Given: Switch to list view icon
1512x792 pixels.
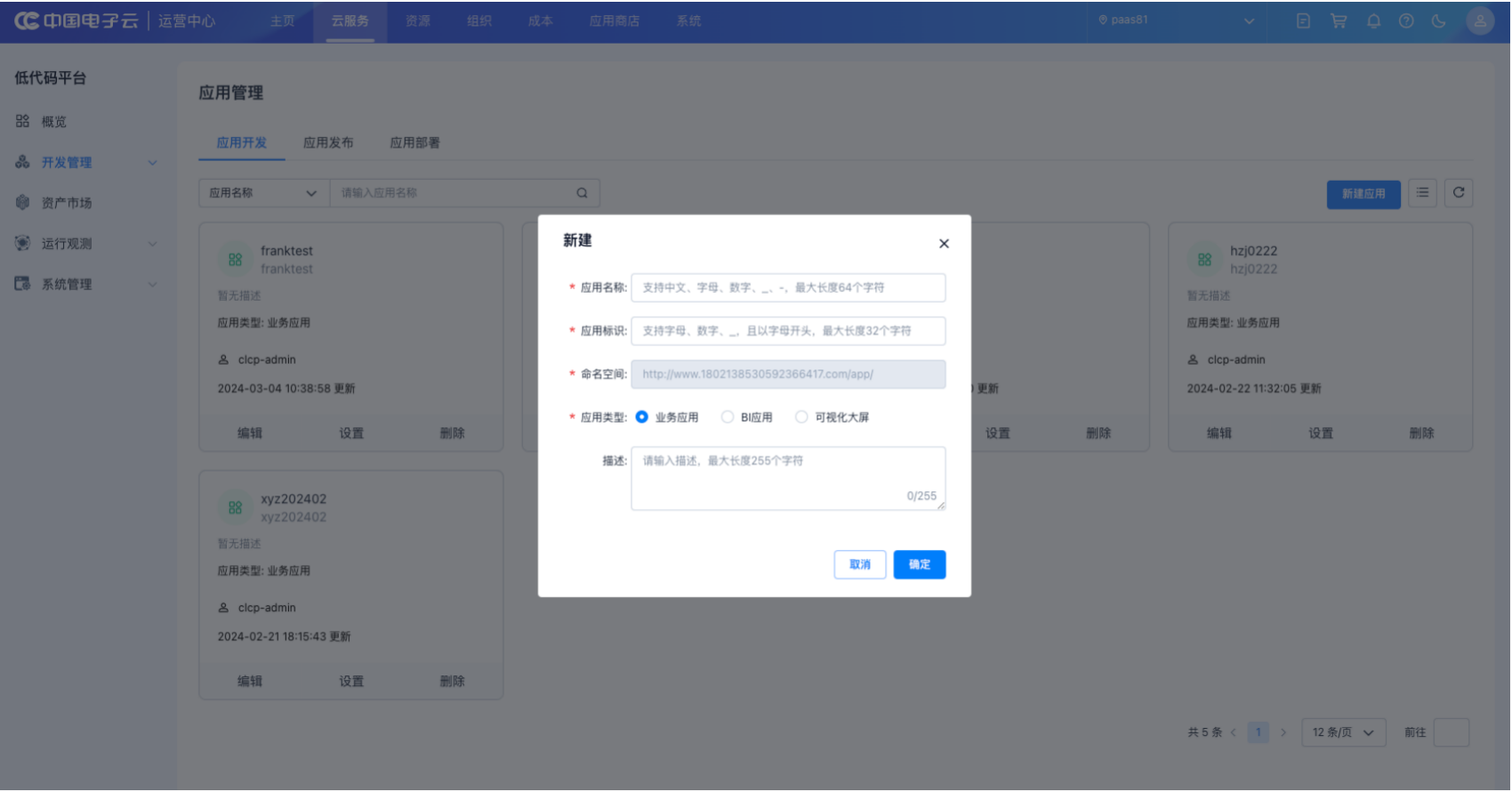Looking at the screenshot, I should coord(1423,192).
